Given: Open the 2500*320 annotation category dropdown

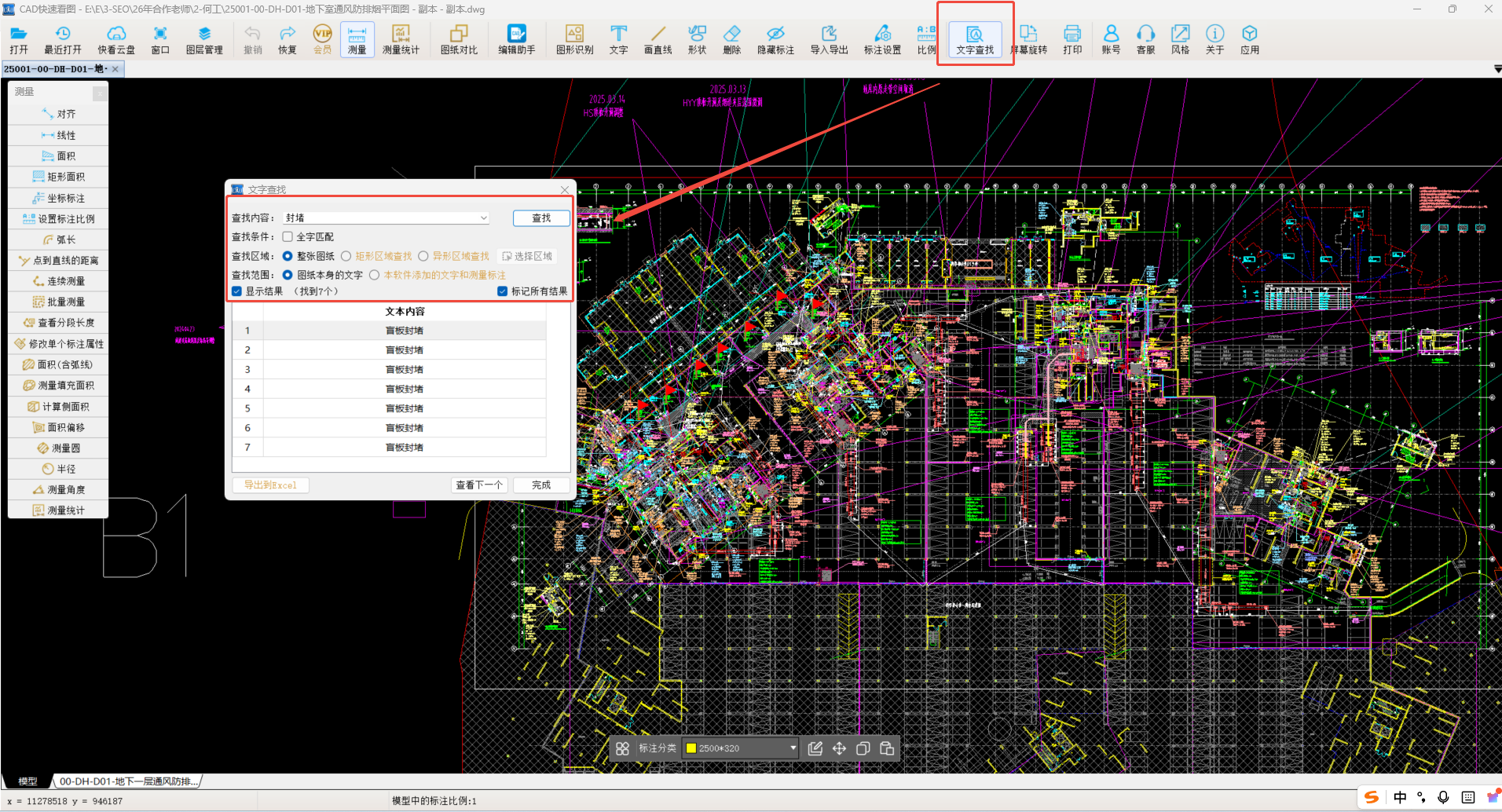Looking at the screenshot, I should (x=793, y=748).
